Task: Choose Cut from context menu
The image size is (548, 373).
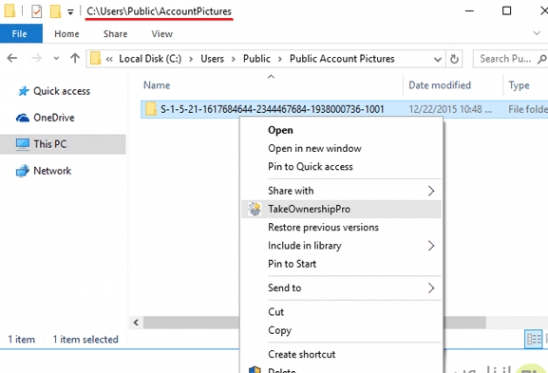Action: tap(276, 312)
